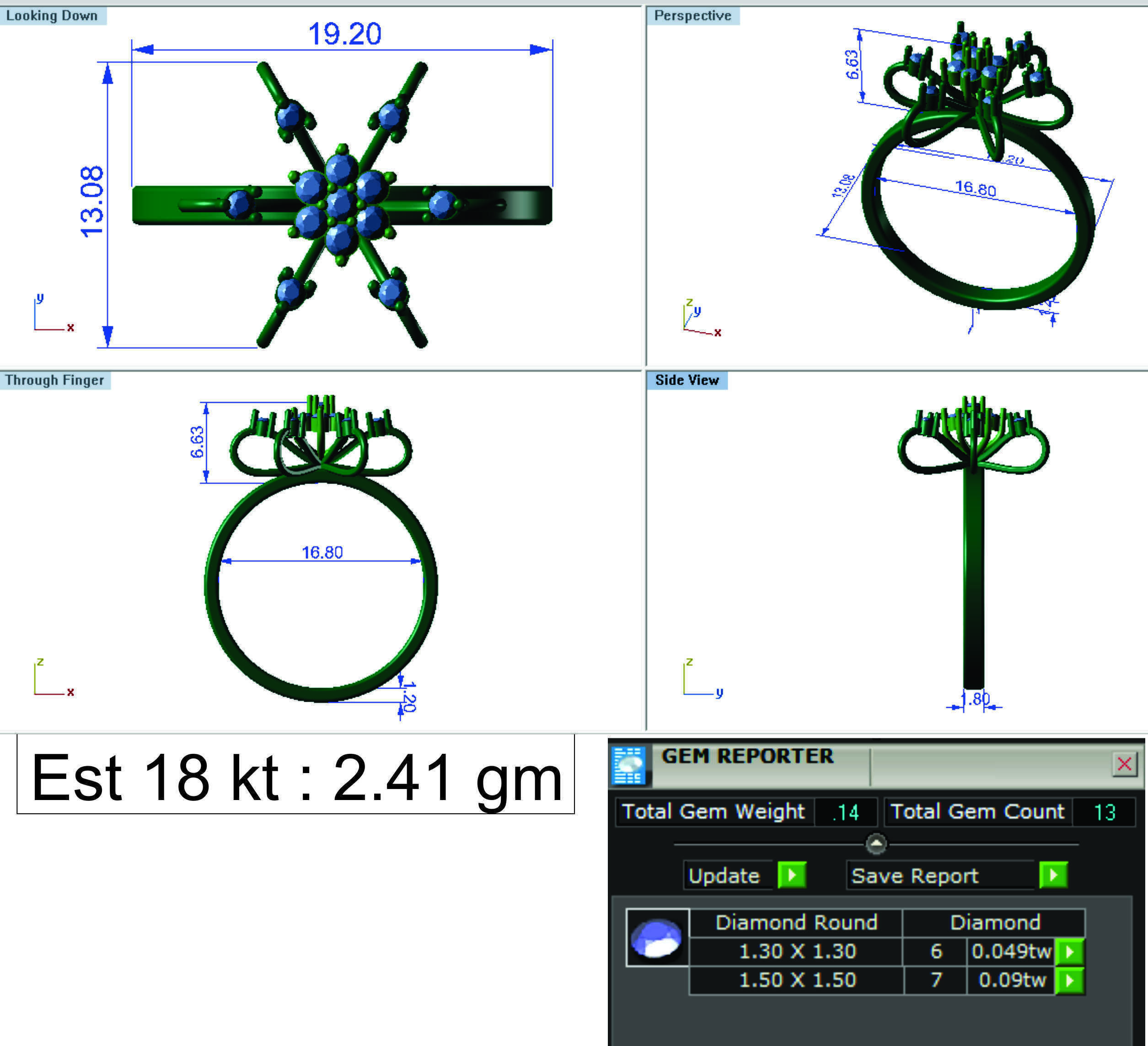Select the 1.50 X 1.50 size cell
Screen dimensions: 1148x1046
[x=797, y=980]
